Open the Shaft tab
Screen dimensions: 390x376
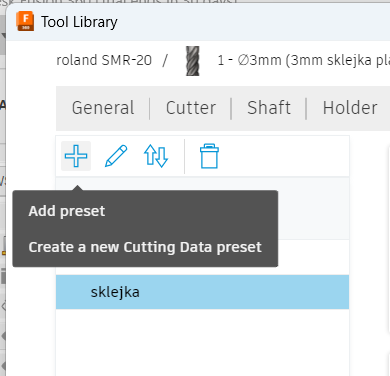269,108
